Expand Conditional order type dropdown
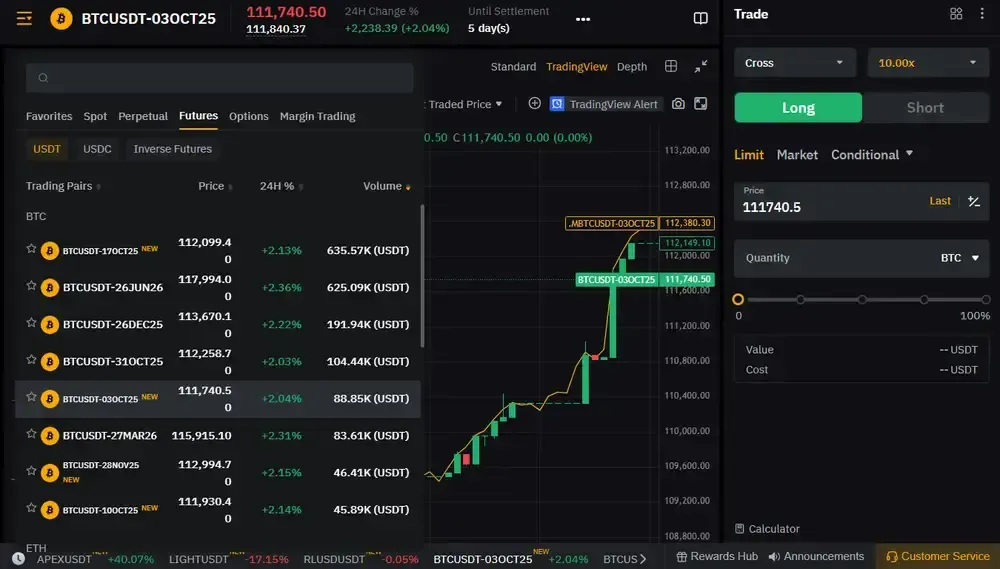This screenshot has width=1000, height=569. coord(872,154)
